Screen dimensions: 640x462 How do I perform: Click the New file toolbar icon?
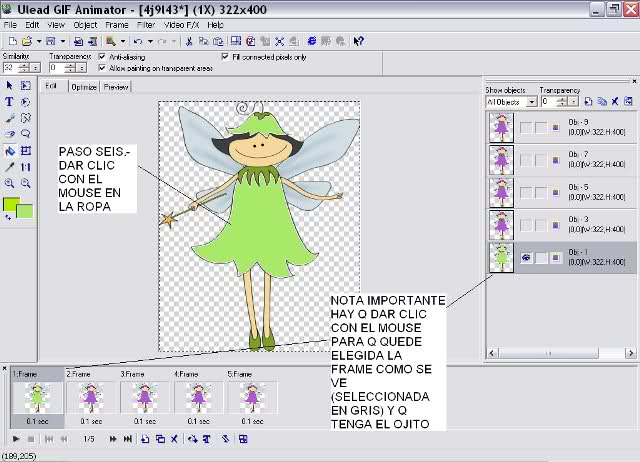point(13,41)
